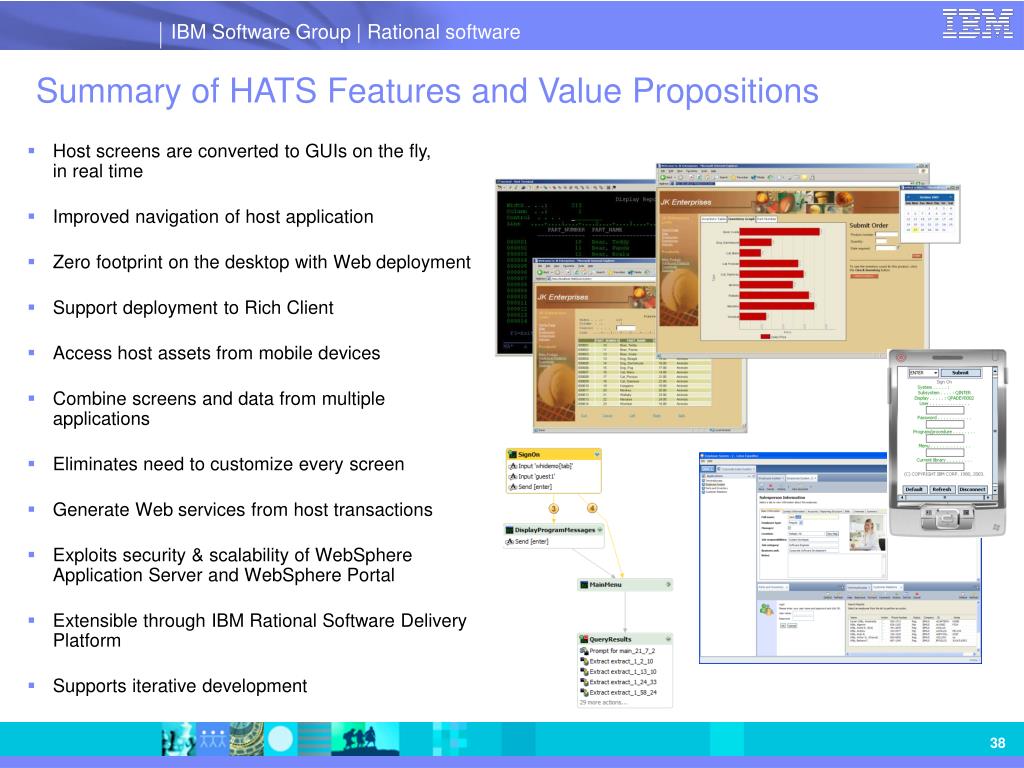Click the woman's photo in the rich client
Screen dimensions: 1024x768
click(x=866, y=532)
